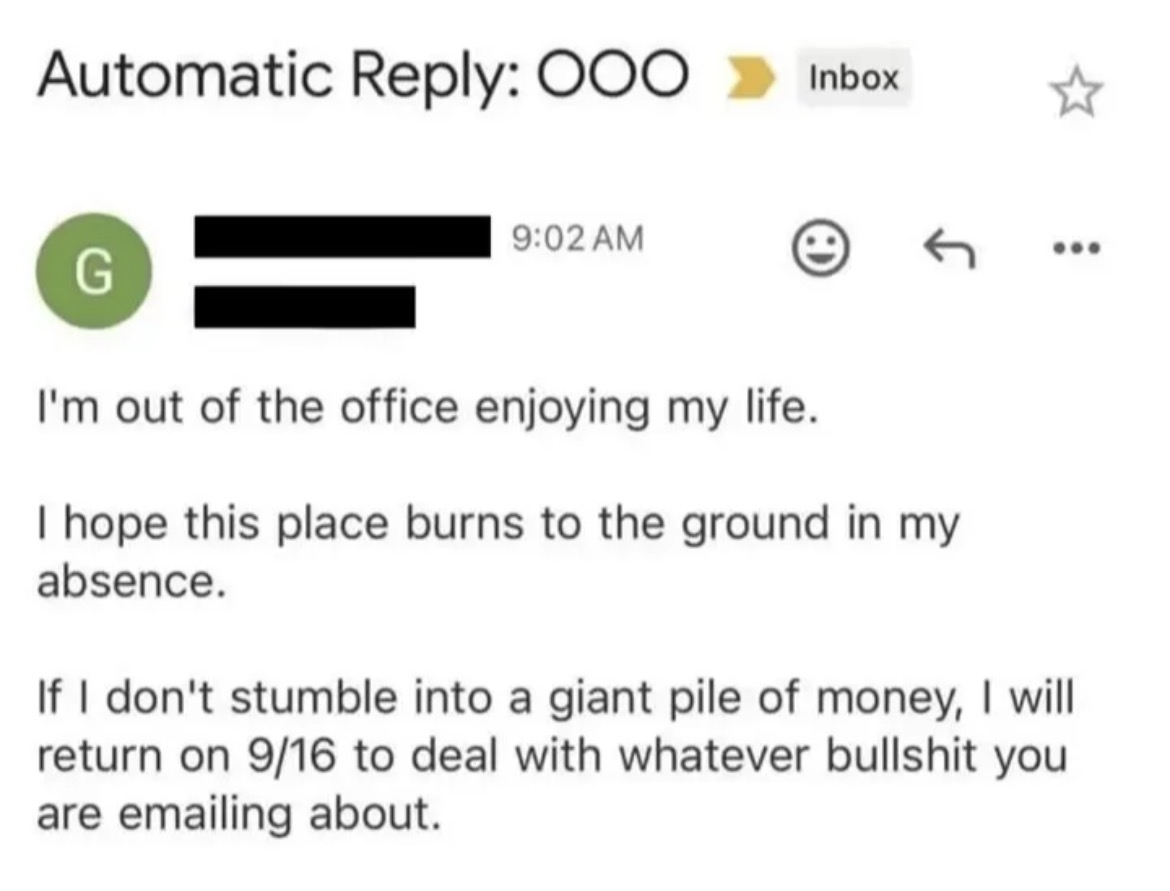Reply to the email using the arrow icon
Image resolution: width=1170 pixels, height=891 pixels.
coord(949,248)
